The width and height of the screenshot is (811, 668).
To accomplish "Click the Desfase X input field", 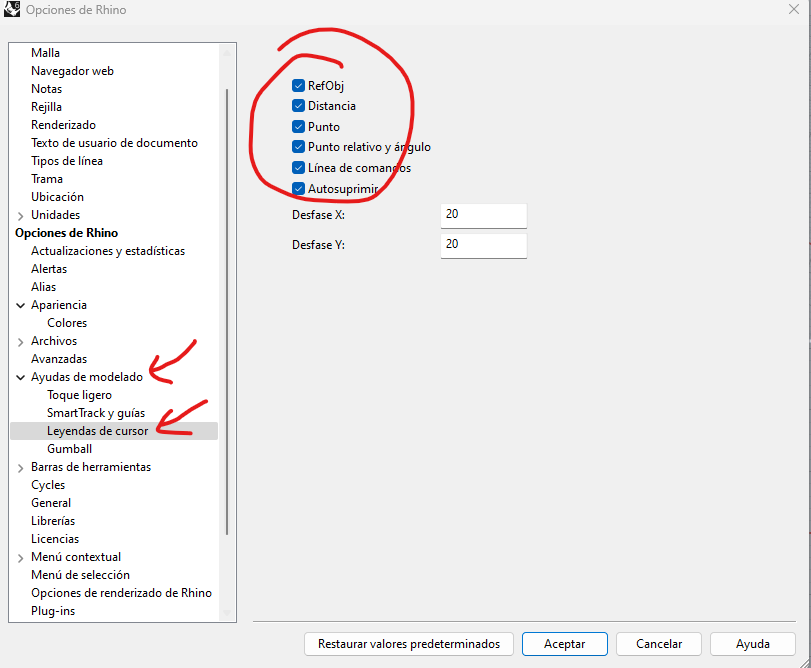I will (x=484, y=215).
